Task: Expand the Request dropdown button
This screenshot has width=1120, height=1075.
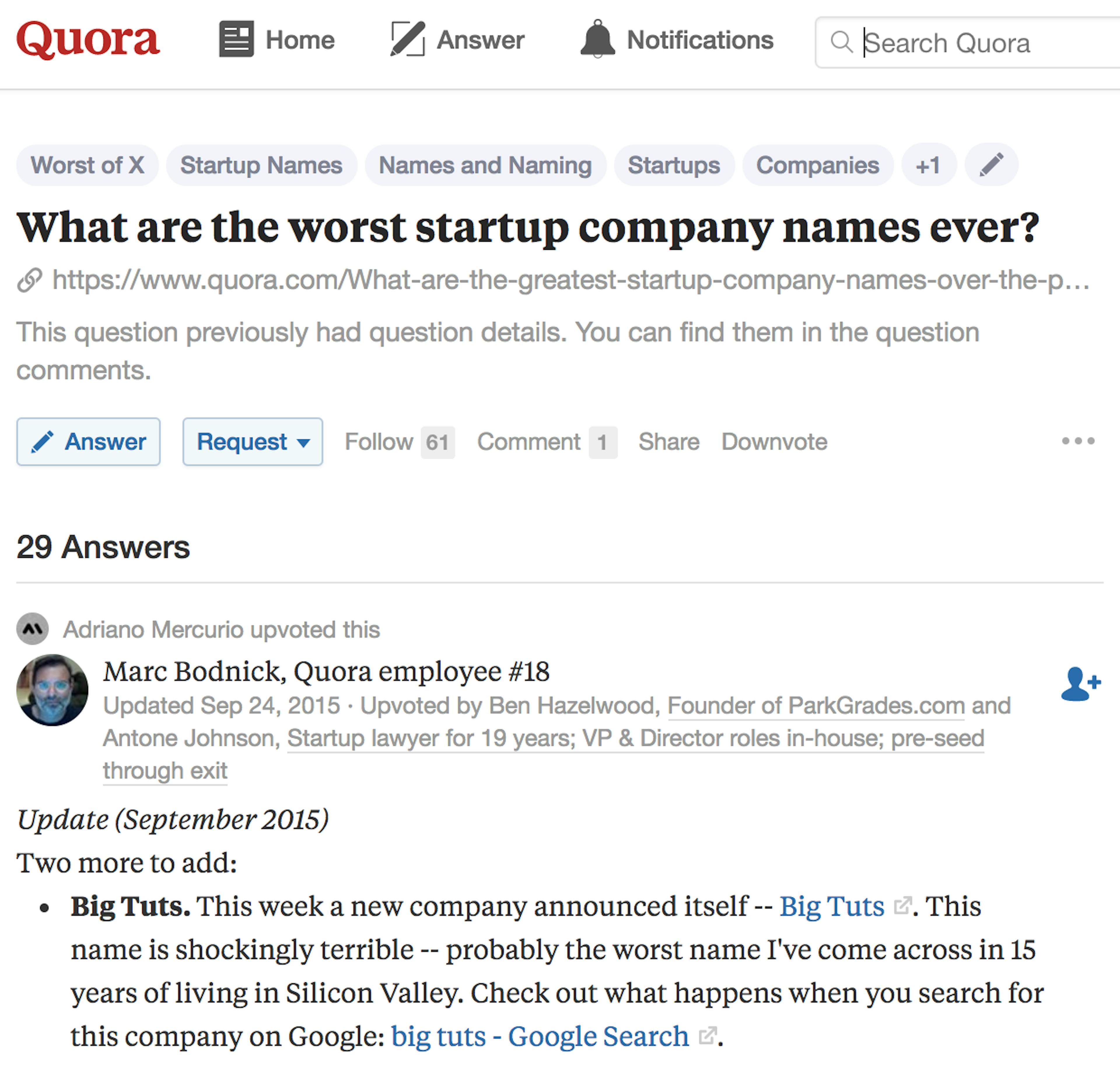Action: (253, 442)
